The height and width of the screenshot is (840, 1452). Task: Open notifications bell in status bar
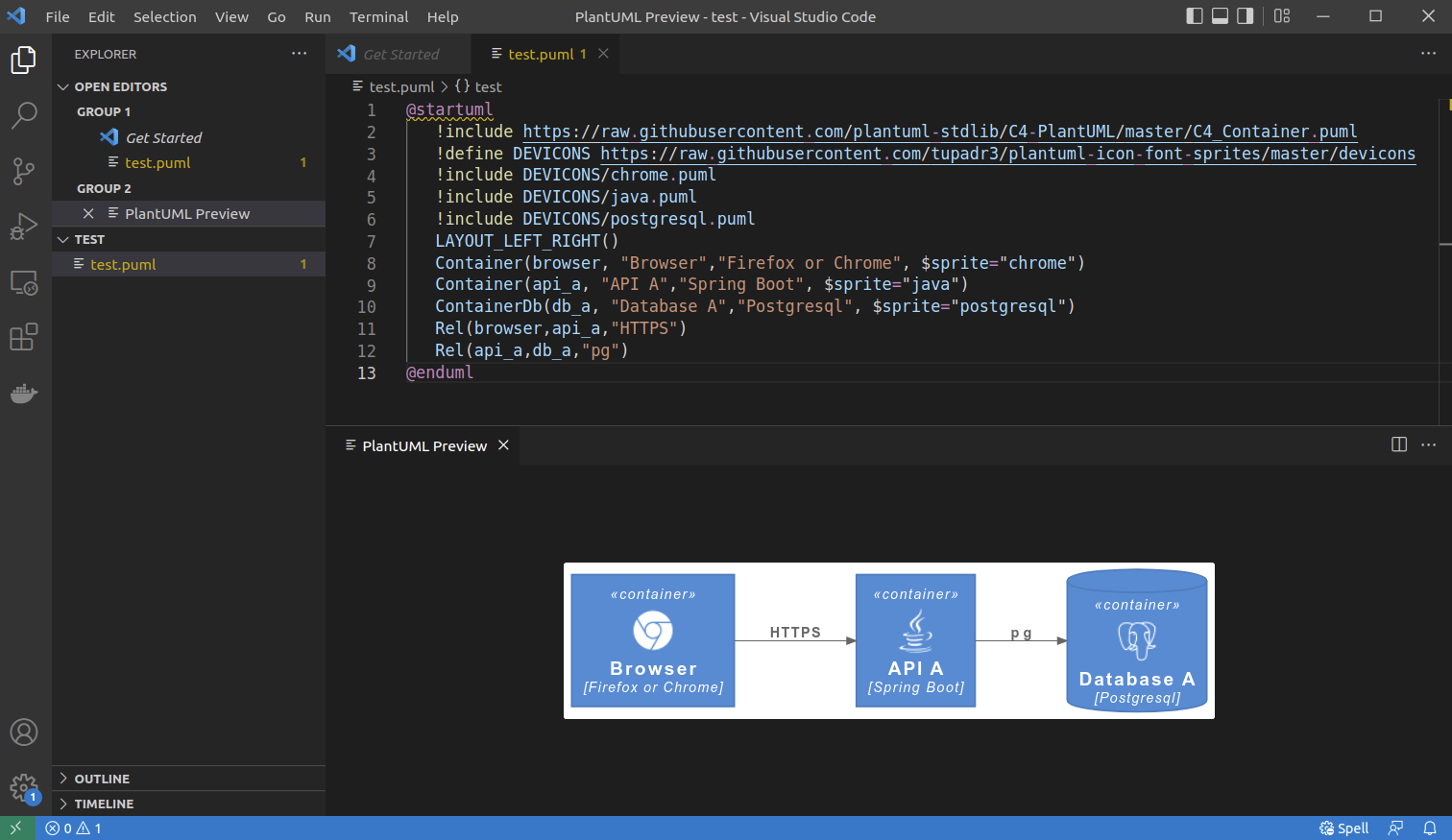pos(1430,828)
